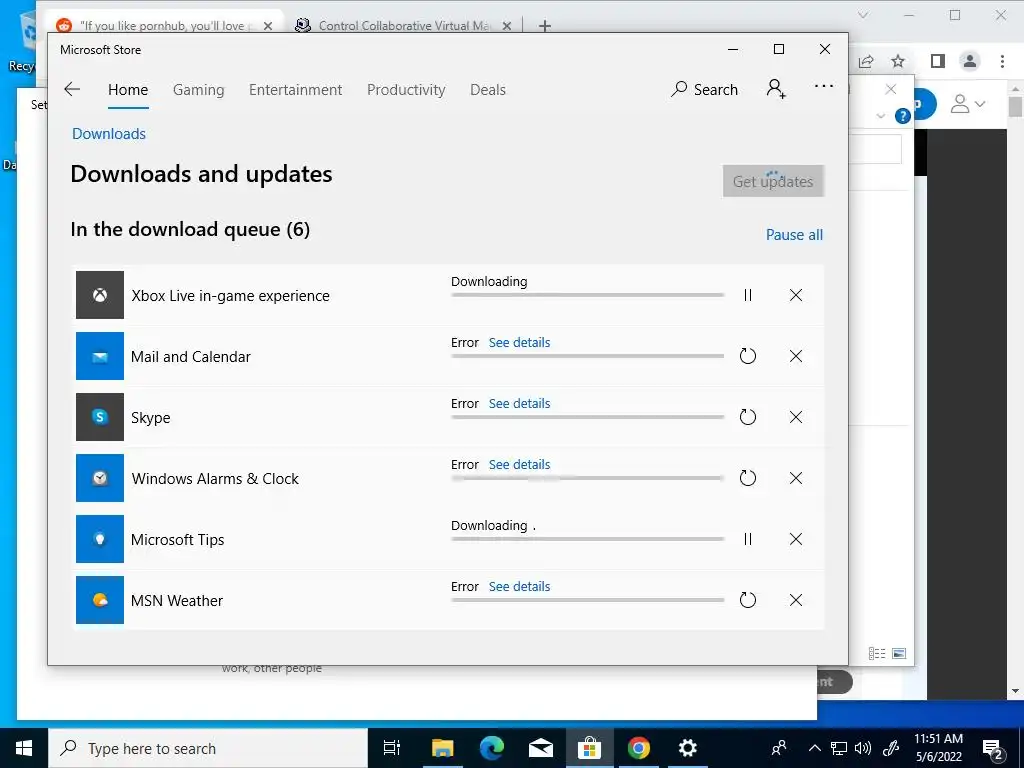Open the Store three-dot more menu
The height and width of the screenshot is (768, 1024).
click(x=824, y=86)
